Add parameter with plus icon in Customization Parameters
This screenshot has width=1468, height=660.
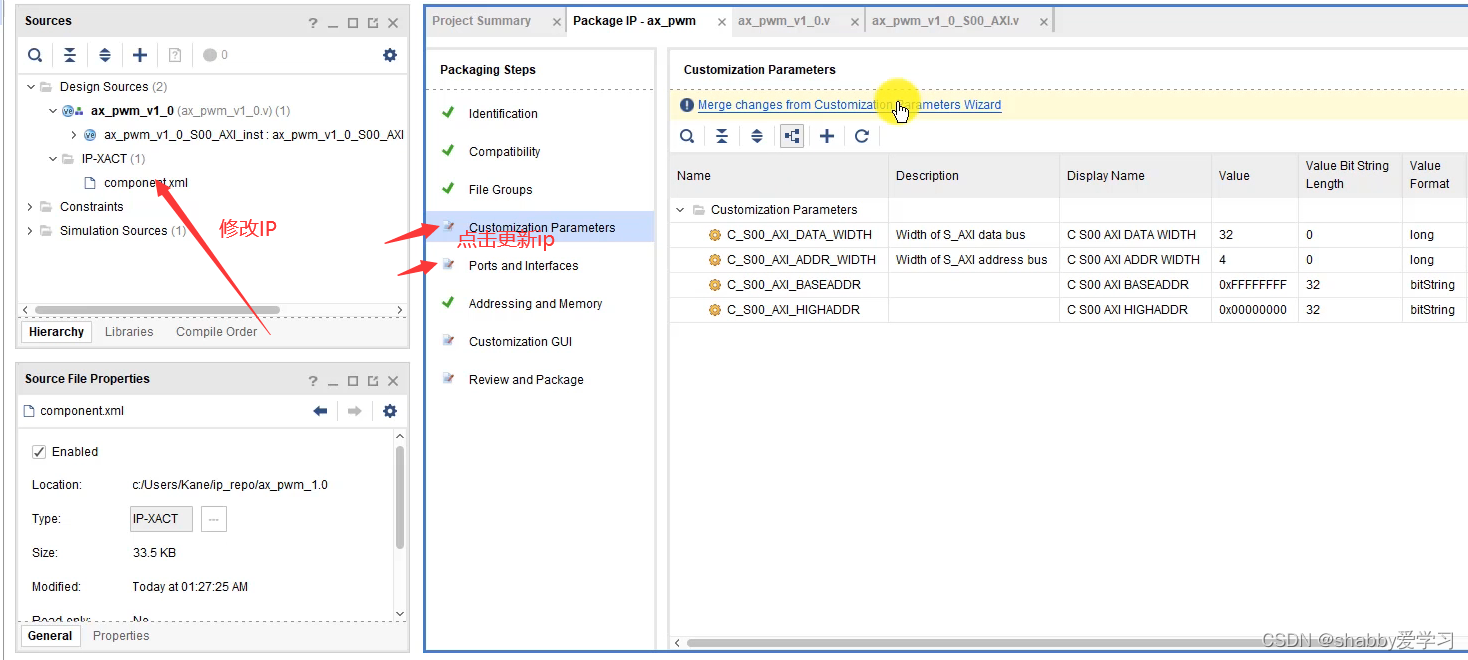point(827,136)
